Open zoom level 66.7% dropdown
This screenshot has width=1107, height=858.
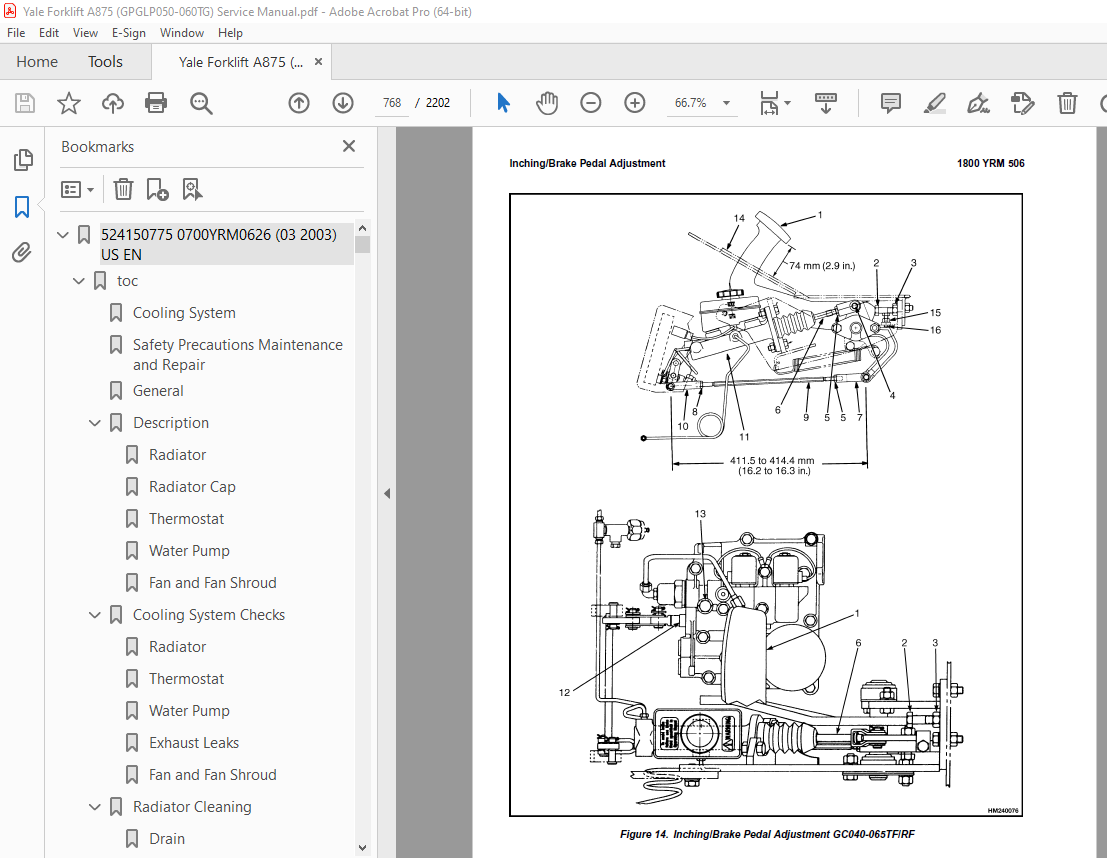[726, 103]
